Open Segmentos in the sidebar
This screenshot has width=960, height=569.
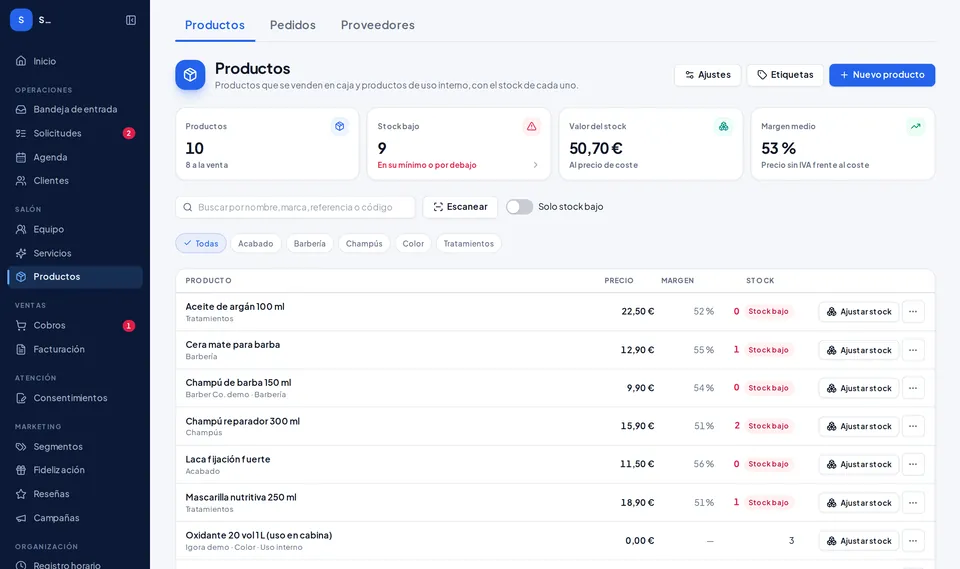click(75, 447)
